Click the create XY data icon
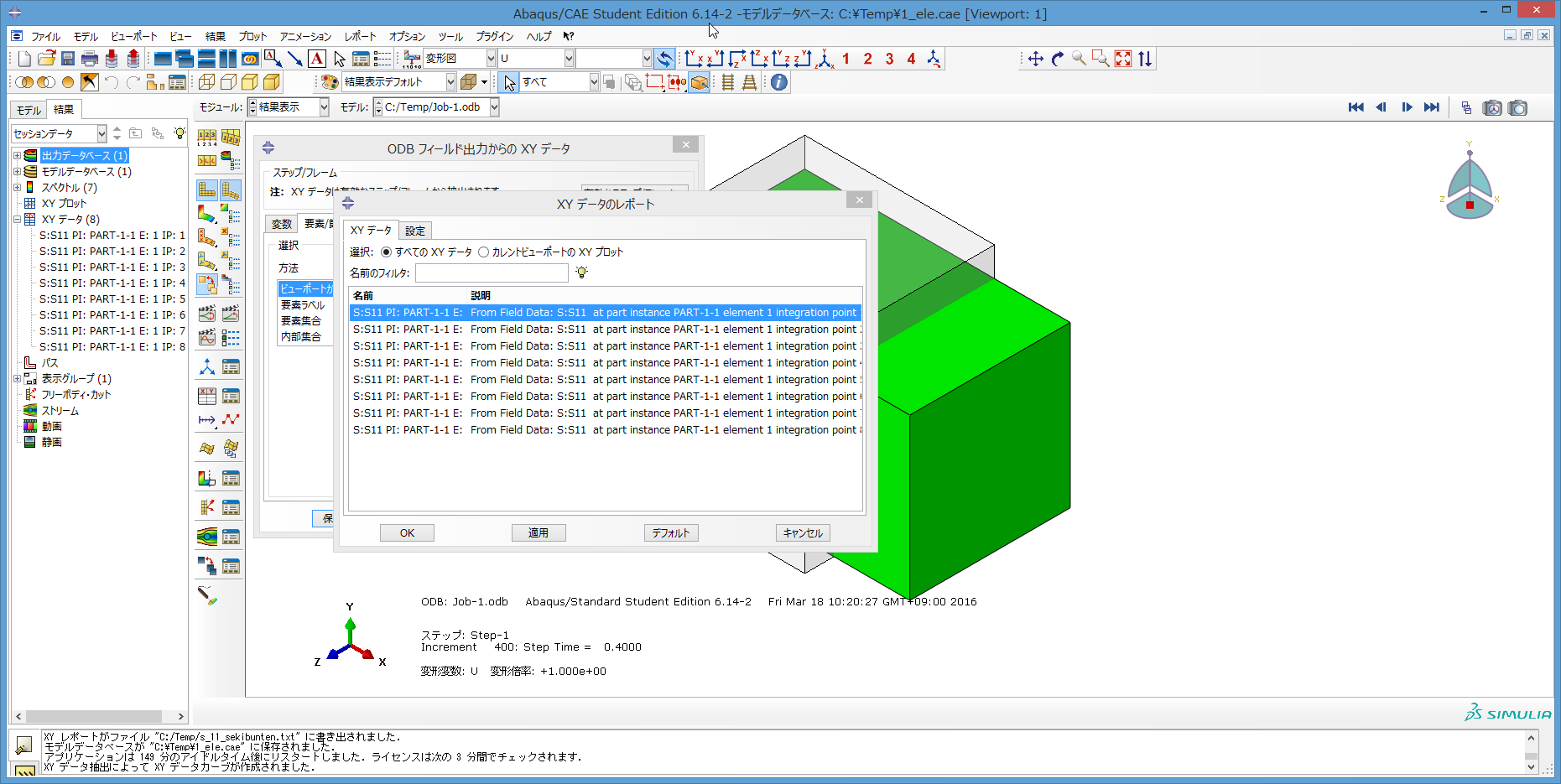Image resolution: width=1561 pixels, height=784 pixels. point(206,396)
